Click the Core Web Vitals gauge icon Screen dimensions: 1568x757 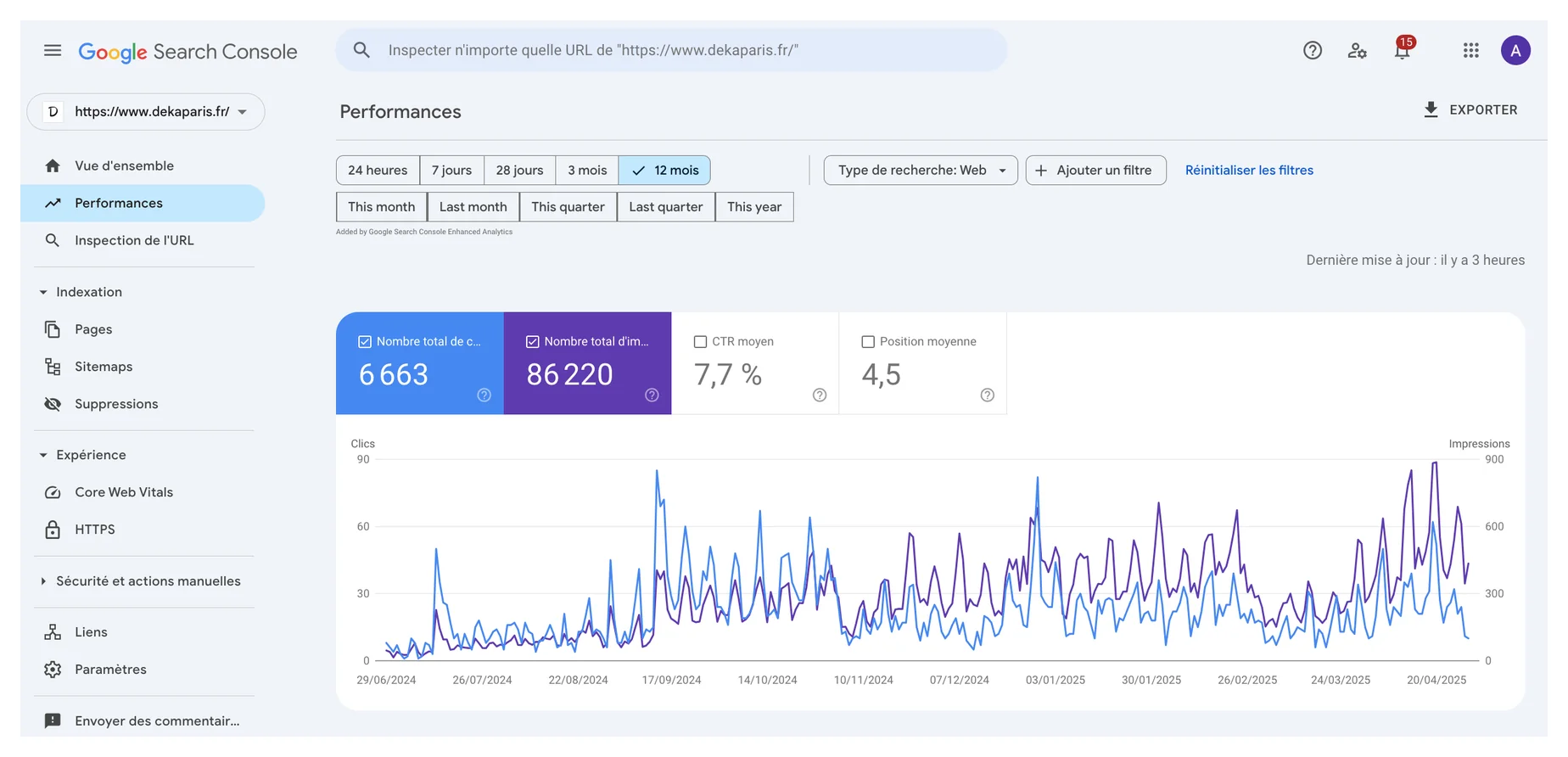(x=53, y=492)
